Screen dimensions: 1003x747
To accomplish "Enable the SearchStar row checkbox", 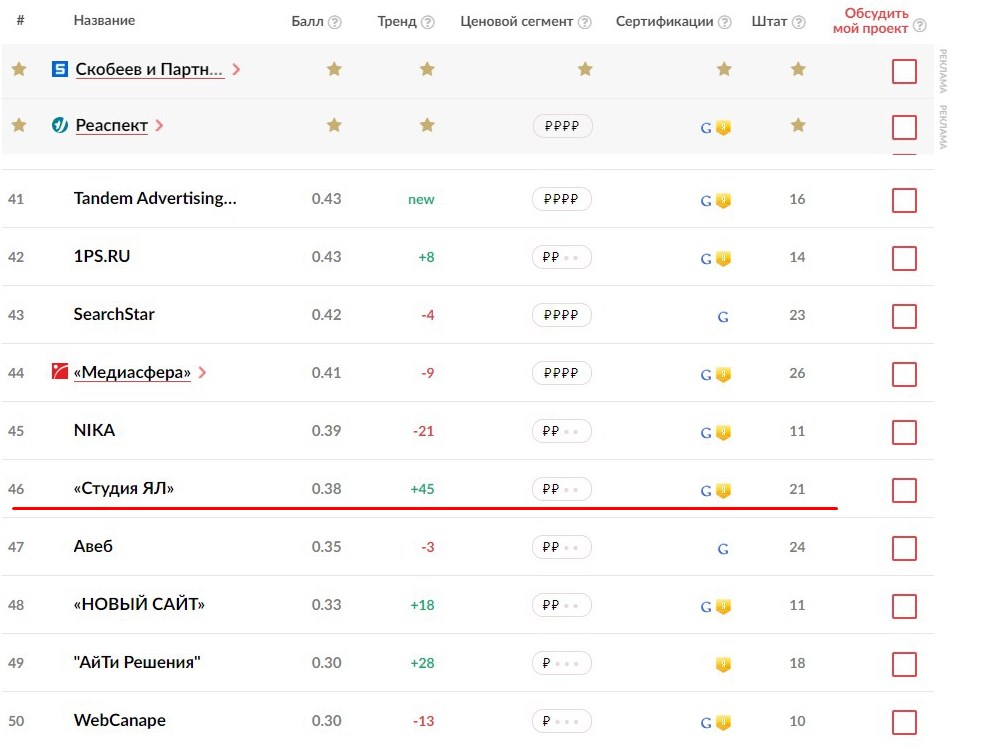I will click(904, 316).
